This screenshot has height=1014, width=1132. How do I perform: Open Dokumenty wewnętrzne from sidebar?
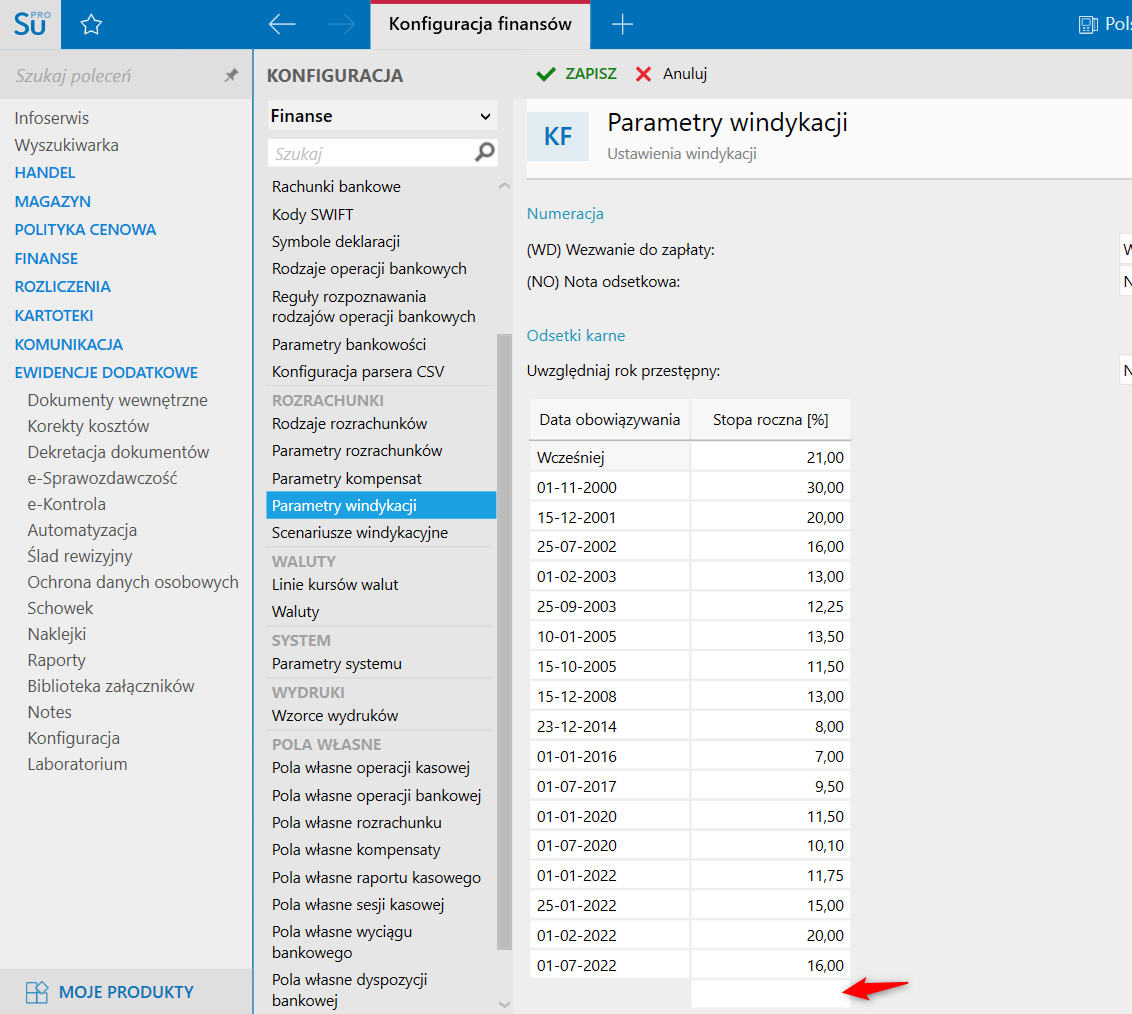(x=118, y=400)
